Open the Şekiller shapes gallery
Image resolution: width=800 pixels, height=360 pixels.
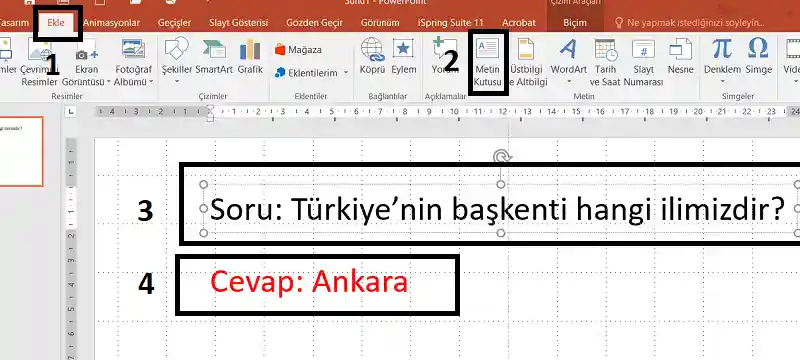(x=177, y=61)
